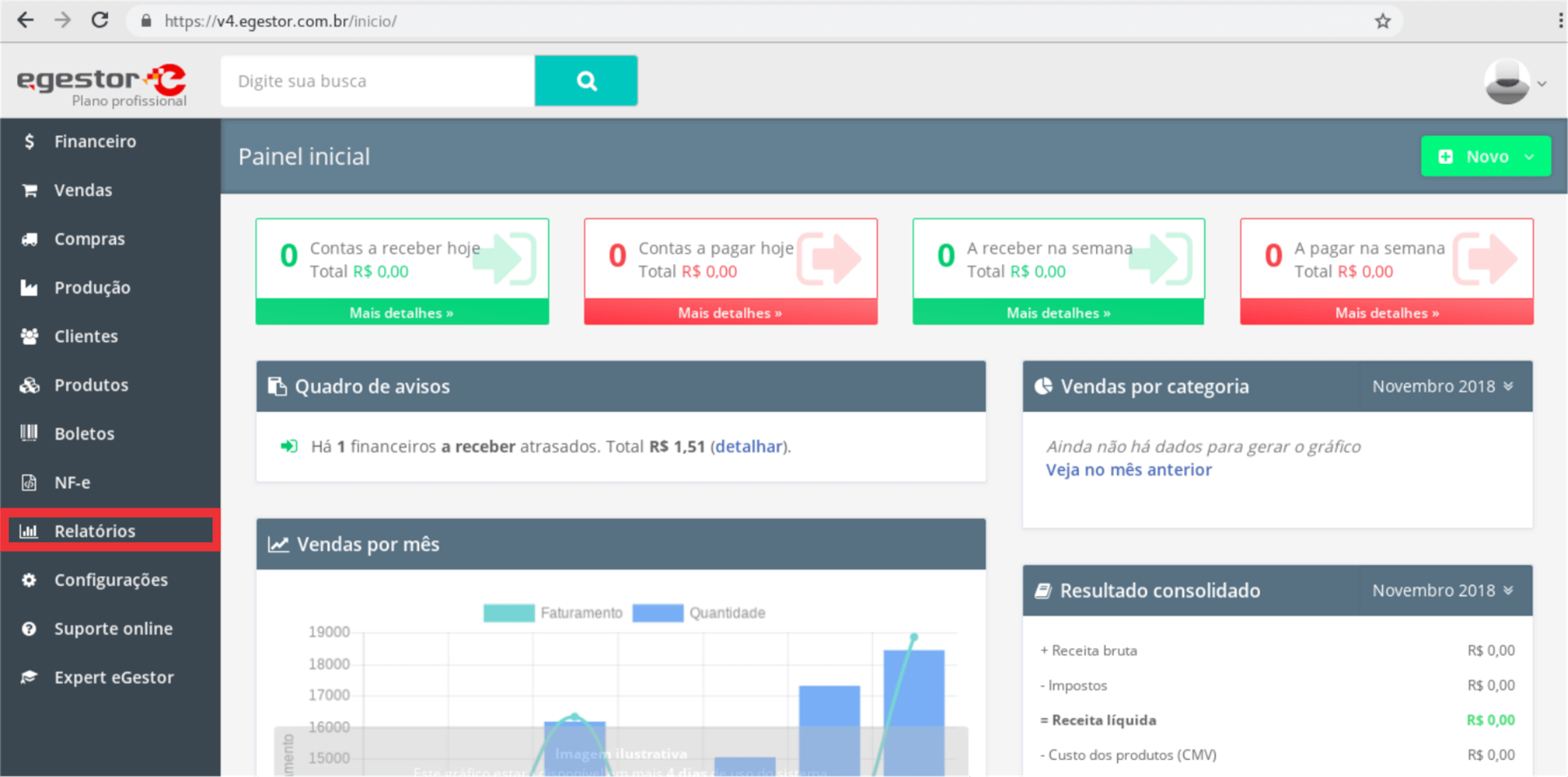1568x777 pixels.
Task: Click the Produtos boxes icon
Action: click(x=29, y=385)
